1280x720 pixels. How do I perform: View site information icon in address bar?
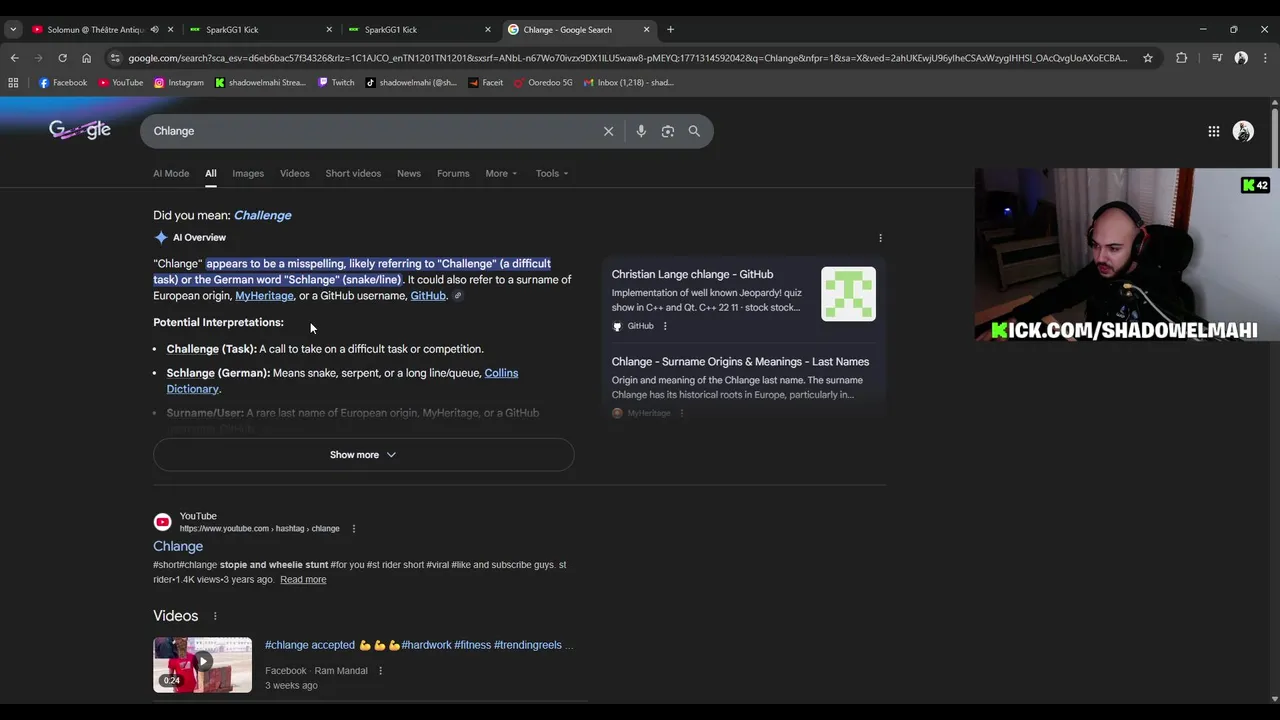[115, 58]
